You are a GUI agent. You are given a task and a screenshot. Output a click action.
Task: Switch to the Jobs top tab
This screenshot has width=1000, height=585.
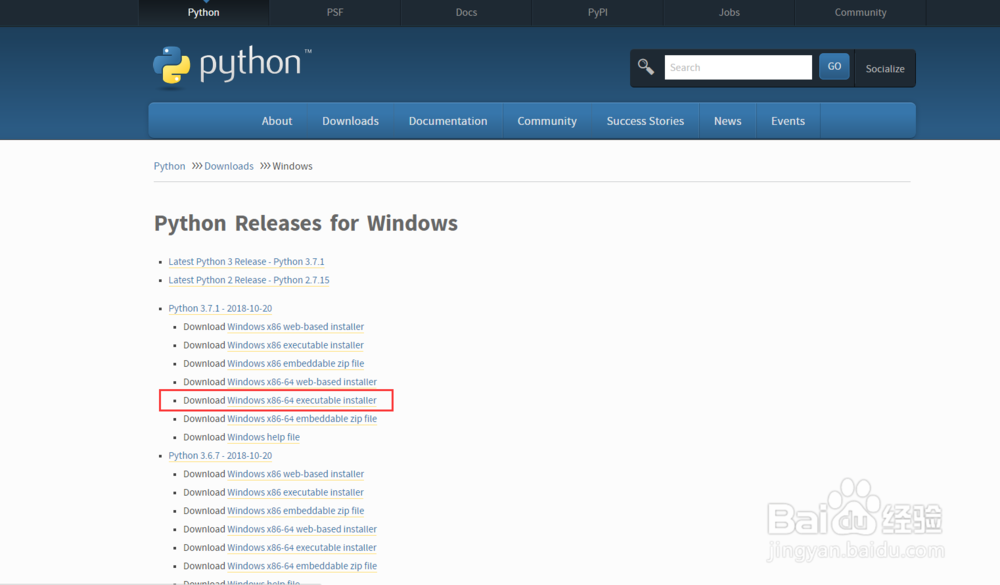[x=729, y=13]
